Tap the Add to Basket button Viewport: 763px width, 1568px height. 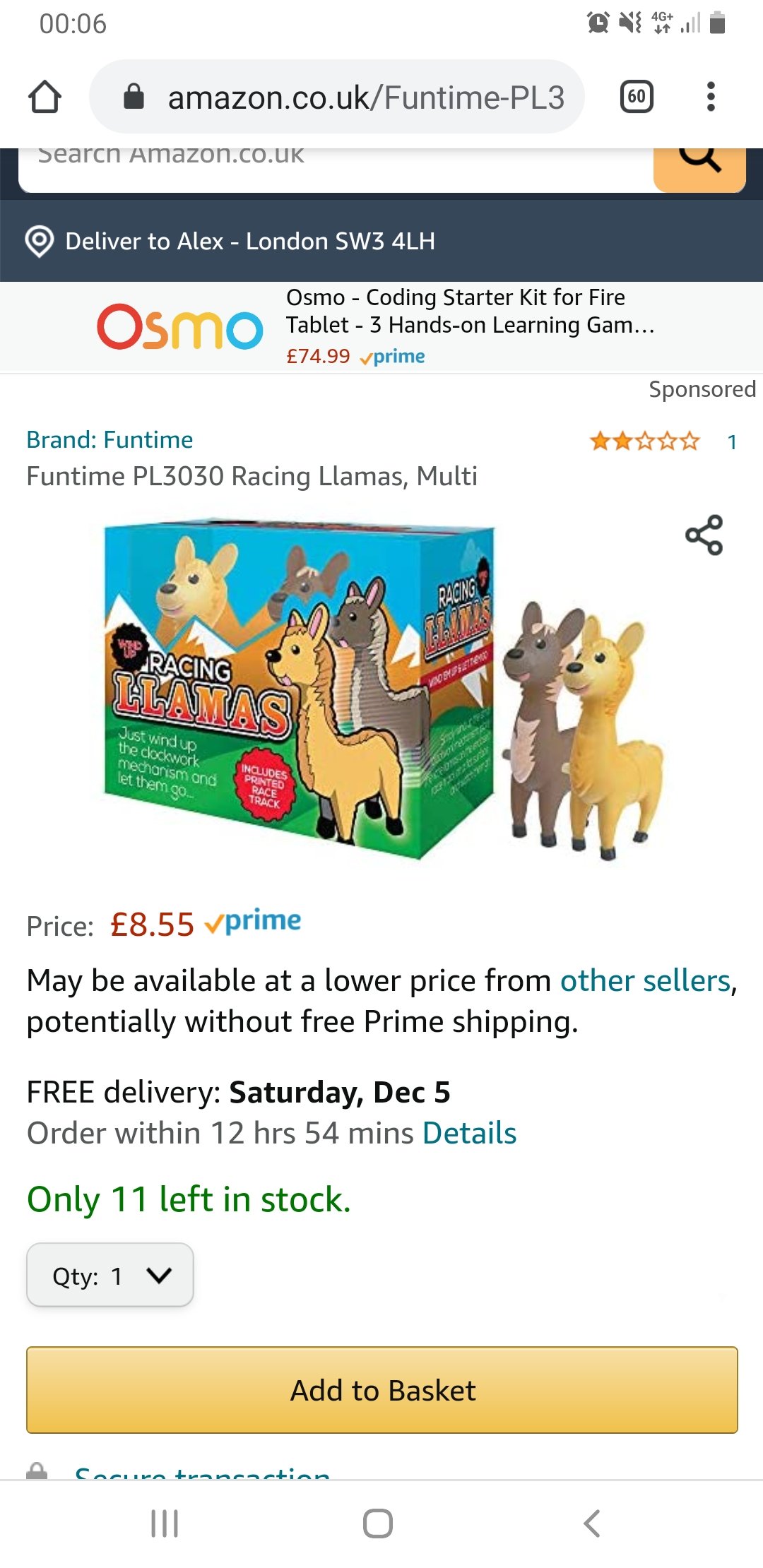click(x=382, y=1390)
